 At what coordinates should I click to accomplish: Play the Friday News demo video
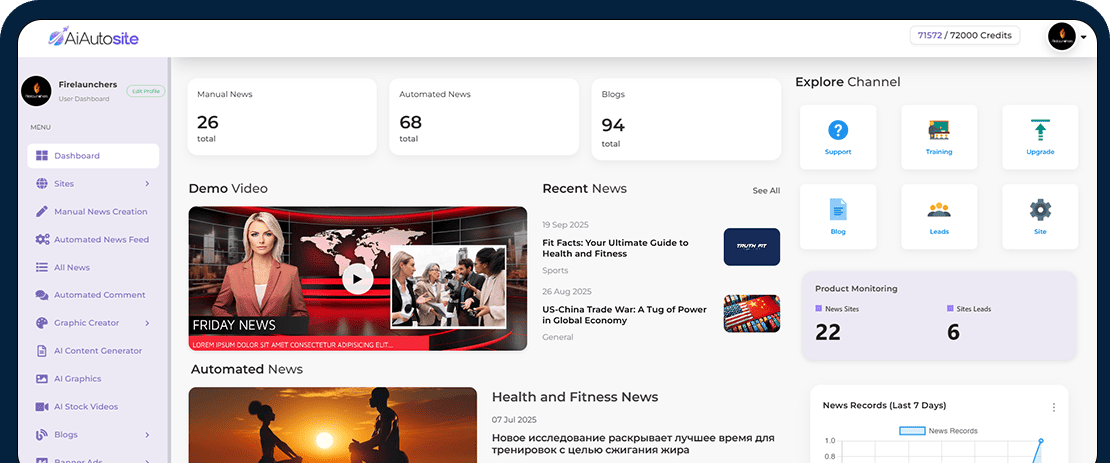pos(357,279)
